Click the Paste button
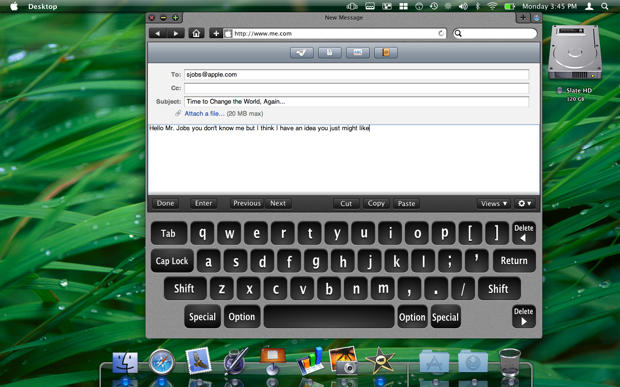The image size is (620, 387). (406, 204)
